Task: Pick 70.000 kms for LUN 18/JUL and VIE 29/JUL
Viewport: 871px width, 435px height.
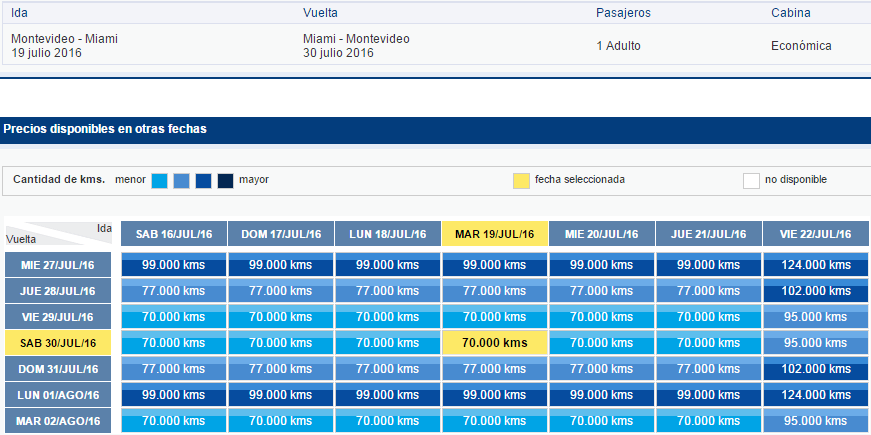Action: 388,317
